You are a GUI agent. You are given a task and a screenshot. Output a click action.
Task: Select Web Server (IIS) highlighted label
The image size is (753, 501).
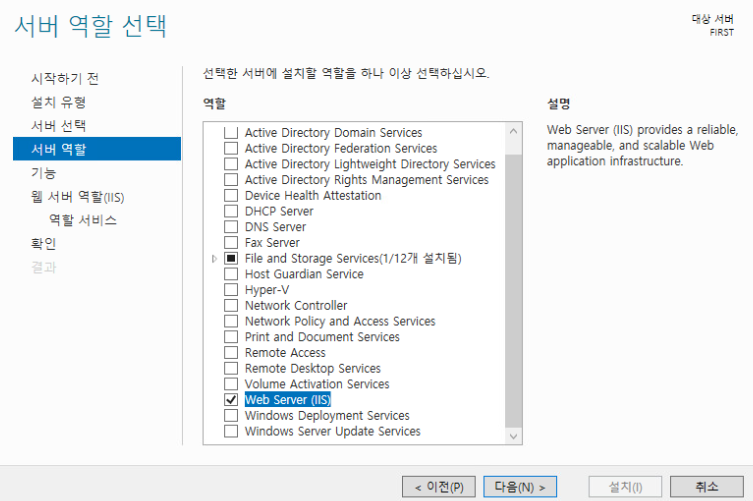(x=288, y=400)
